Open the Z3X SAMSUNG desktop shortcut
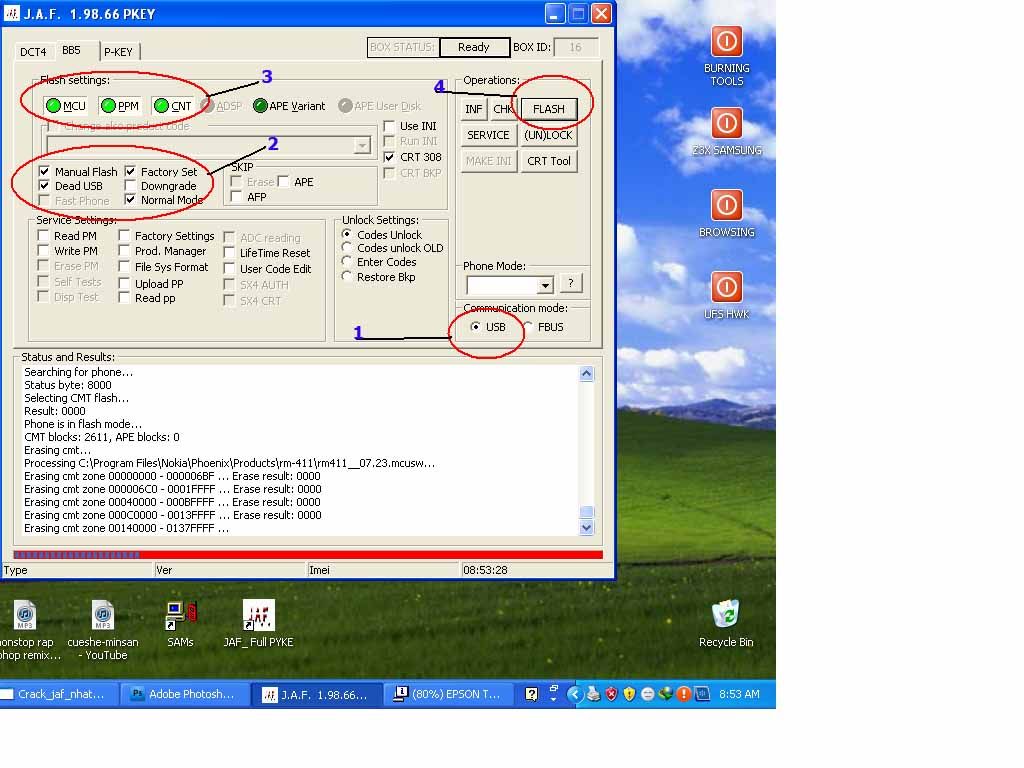 tap(726, 123)
